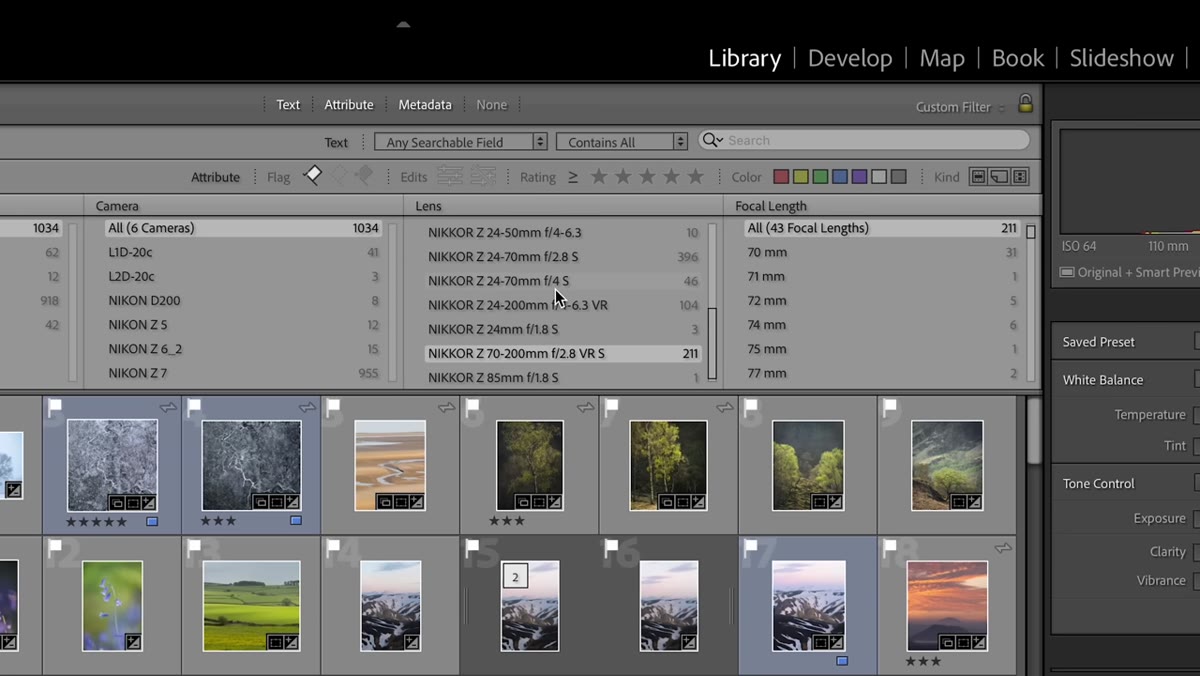Filter by unflagged photos flag icon

[x=339, y=176]
